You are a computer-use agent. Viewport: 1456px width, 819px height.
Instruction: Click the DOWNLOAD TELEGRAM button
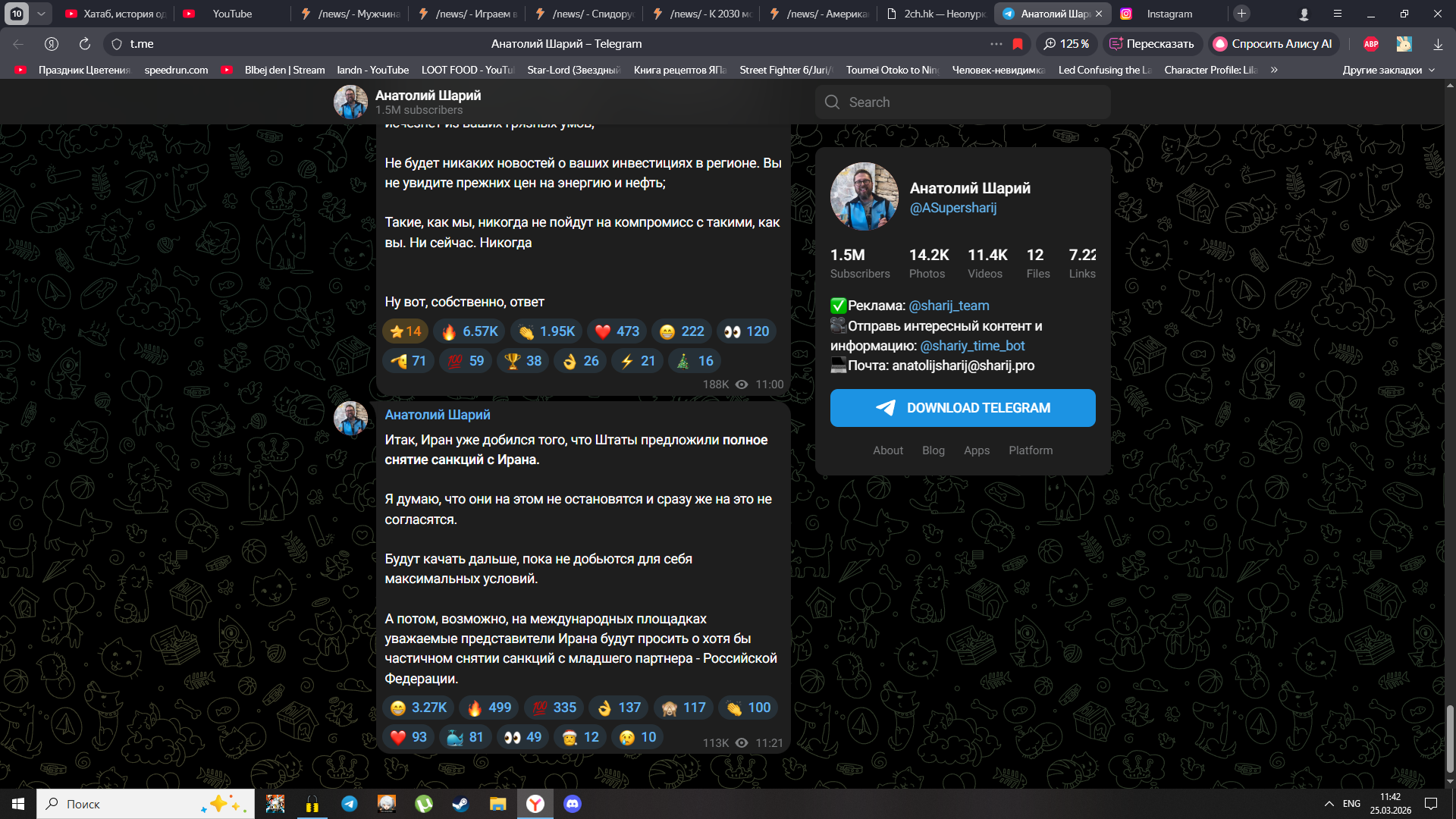point(962,408)
